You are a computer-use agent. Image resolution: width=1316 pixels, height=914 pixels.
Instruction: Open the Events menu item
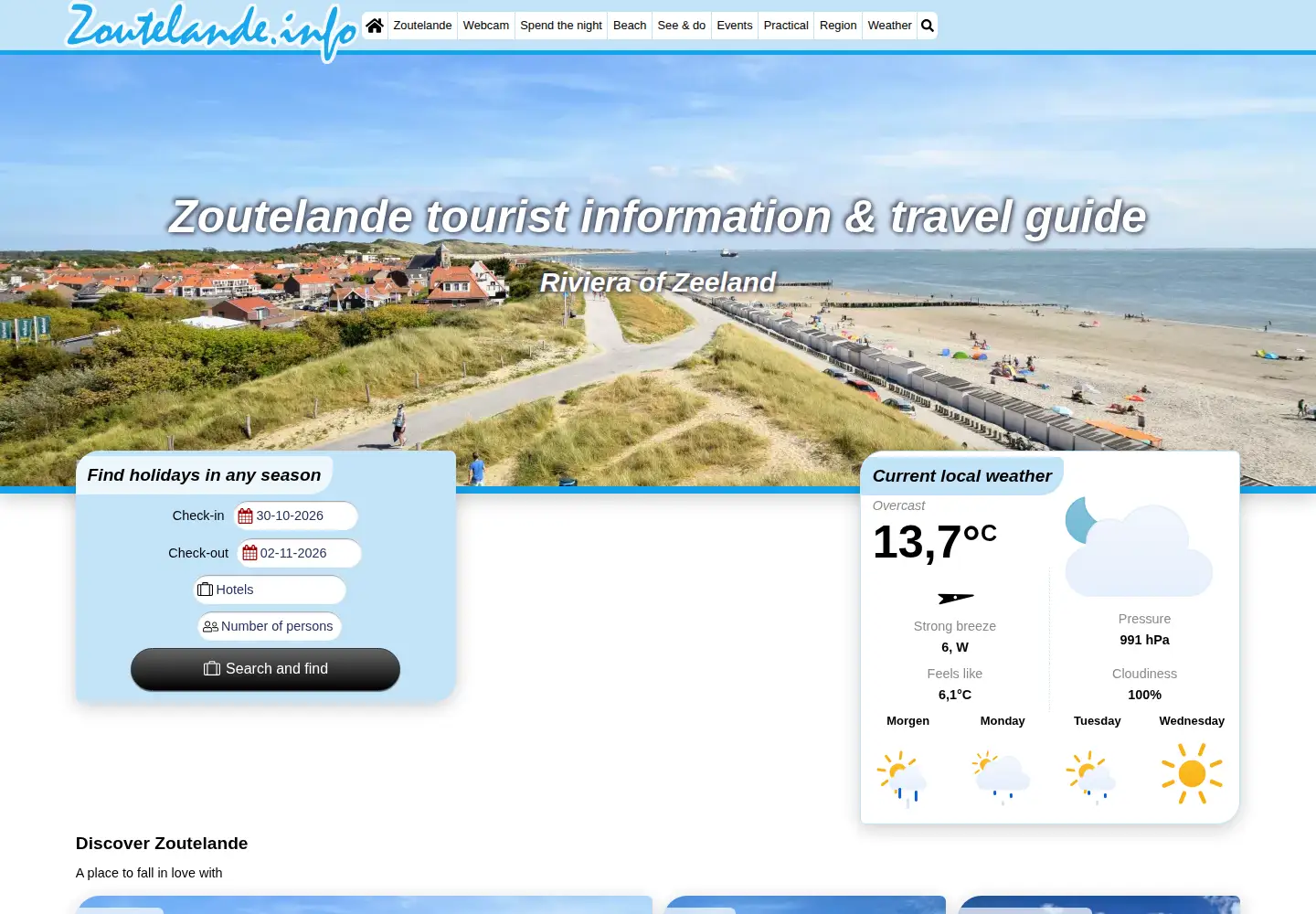pos(735,26)
